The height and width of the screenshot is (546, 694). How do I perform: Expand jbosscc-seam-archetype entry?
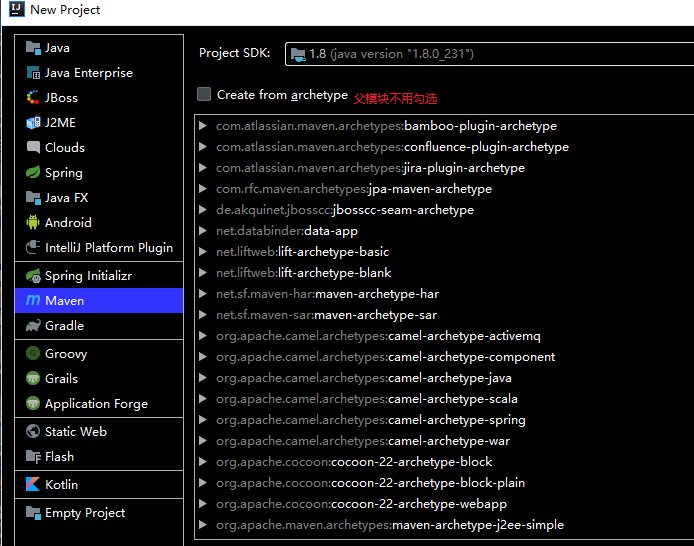tap(203, 210)
